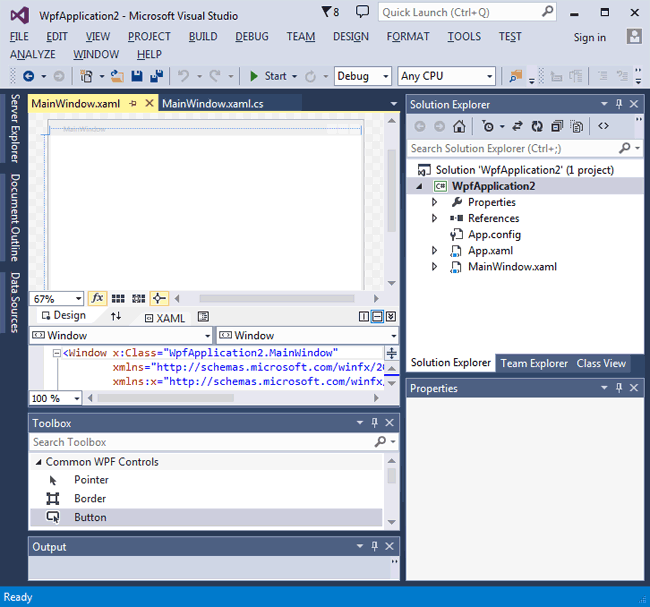Click the XAML editor horizontal scrollbar thumb
650x607 pixels.
click(x=166, y=398)
